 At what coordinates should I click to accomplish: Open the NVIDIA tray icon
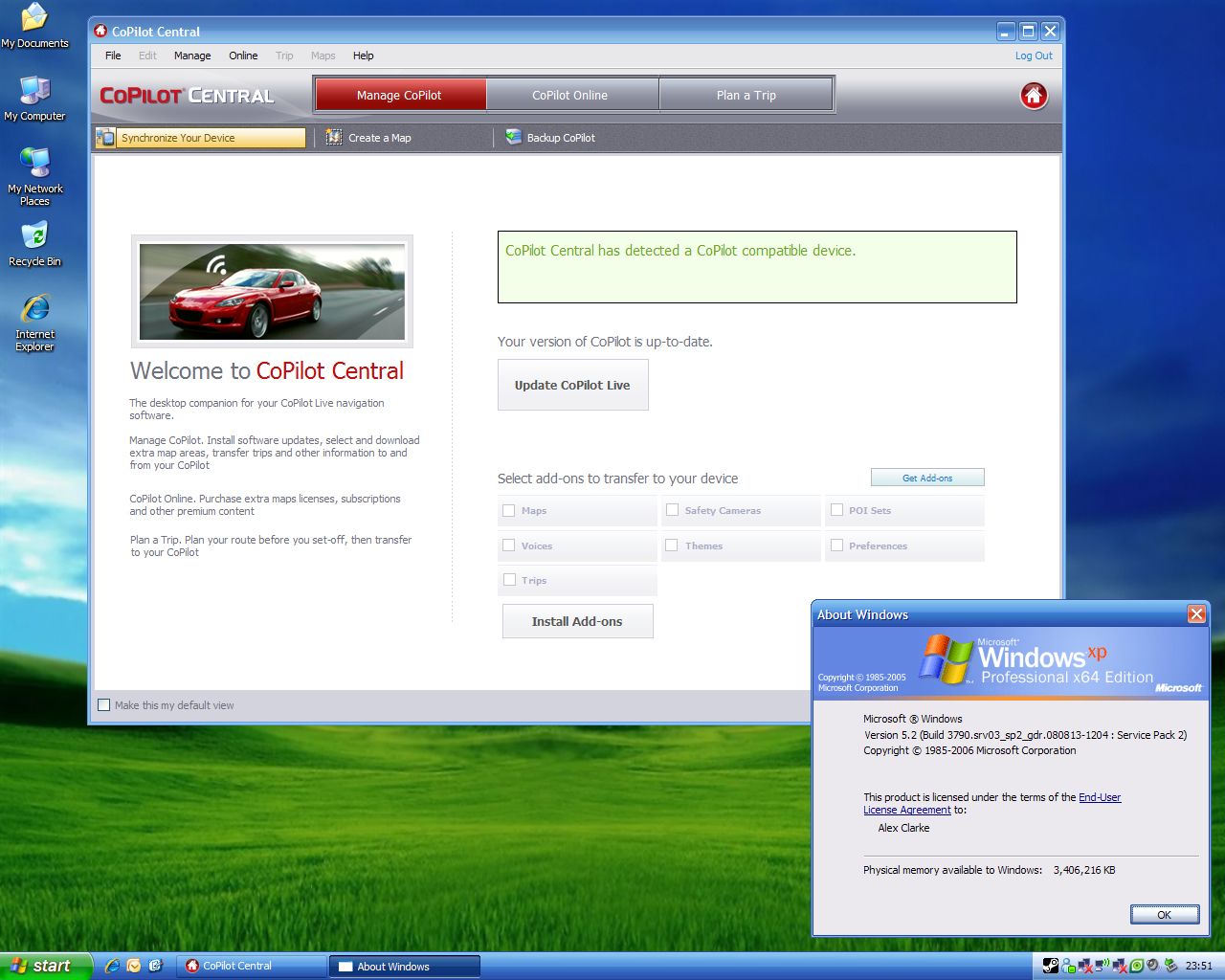click(1137, 966)
